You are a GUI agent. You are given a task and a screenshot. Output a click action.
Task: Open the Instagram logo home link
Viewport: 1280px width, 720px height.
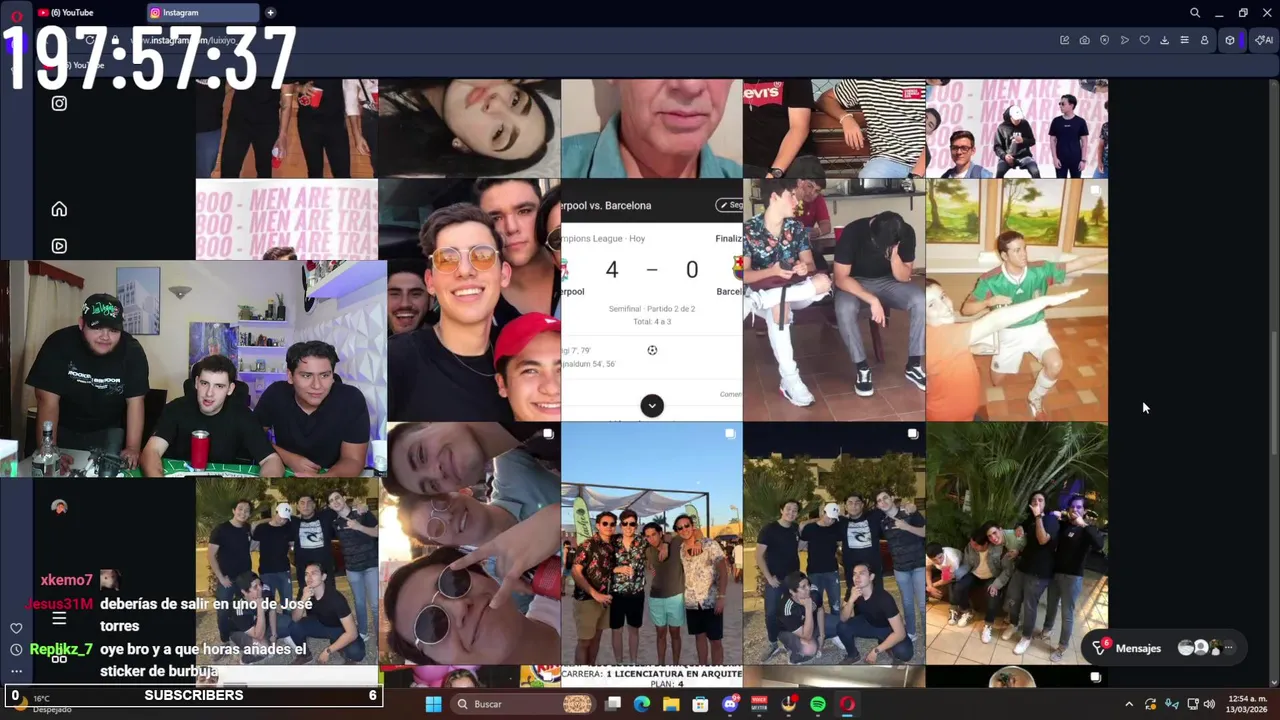tap(59, 103)
